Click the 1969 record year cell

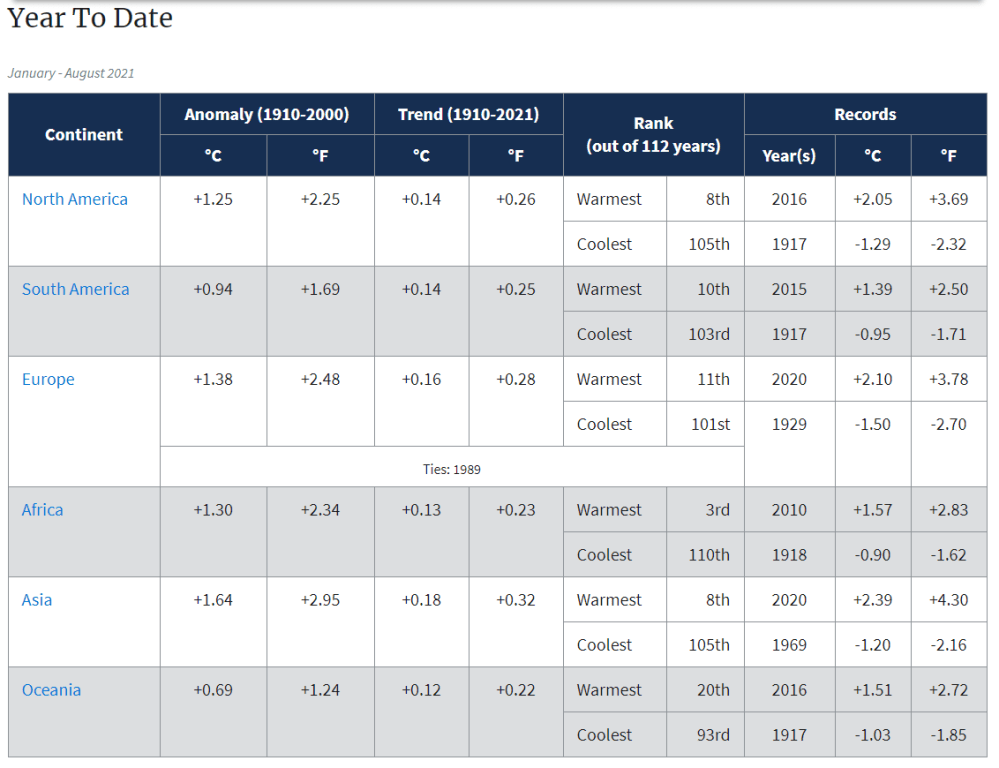[x=789, y=645]
